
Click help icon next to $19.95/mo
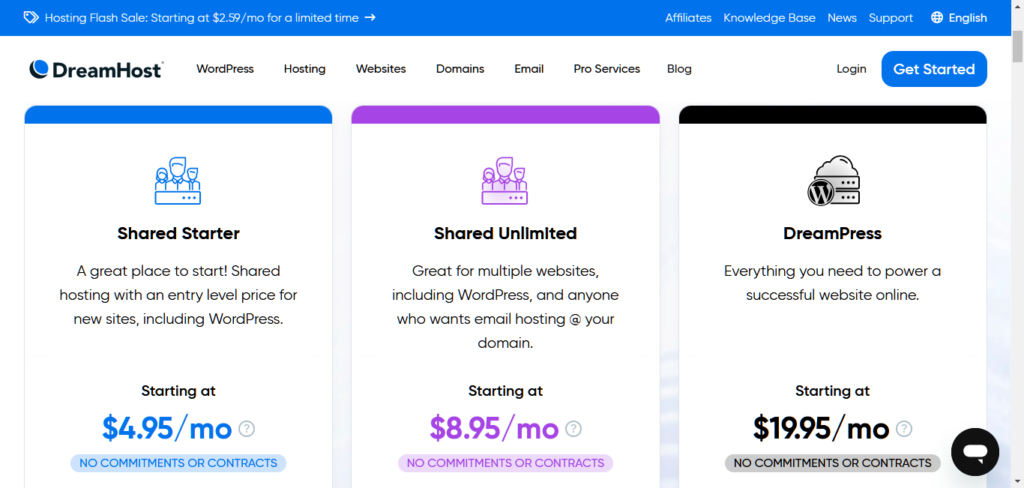tap(904, 429)
